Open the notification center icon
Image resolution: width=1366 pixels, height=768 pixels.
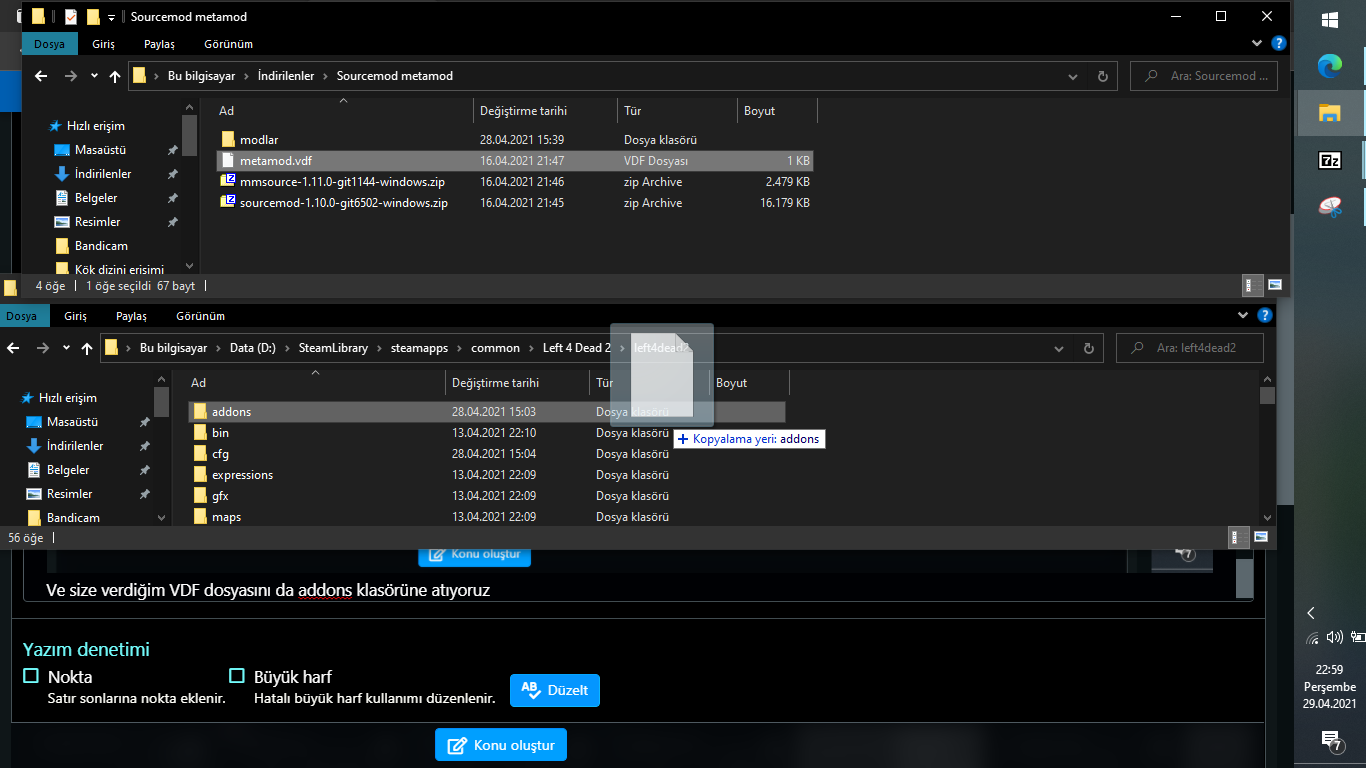[x=1330, y=740]
